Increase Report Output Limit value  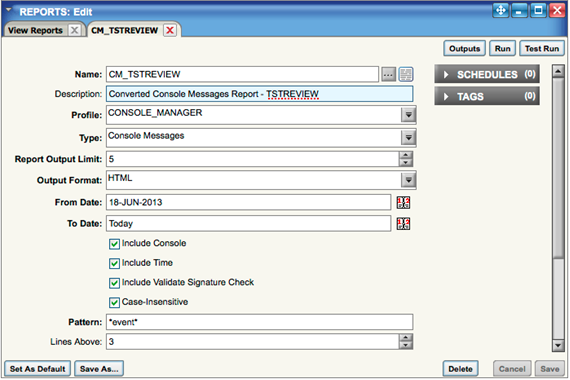click(x=406, y=155)
